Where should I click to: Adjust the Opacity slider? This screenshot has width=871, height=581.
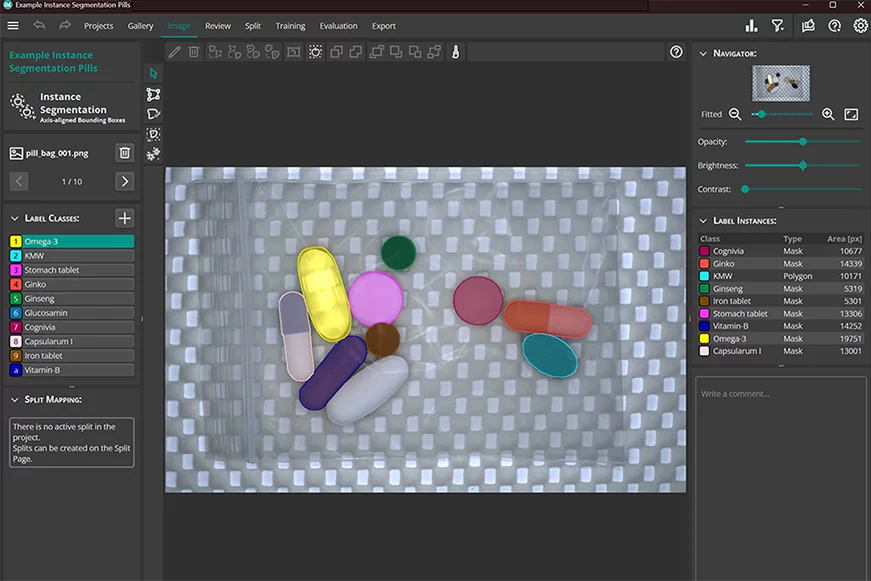point(802,141)
